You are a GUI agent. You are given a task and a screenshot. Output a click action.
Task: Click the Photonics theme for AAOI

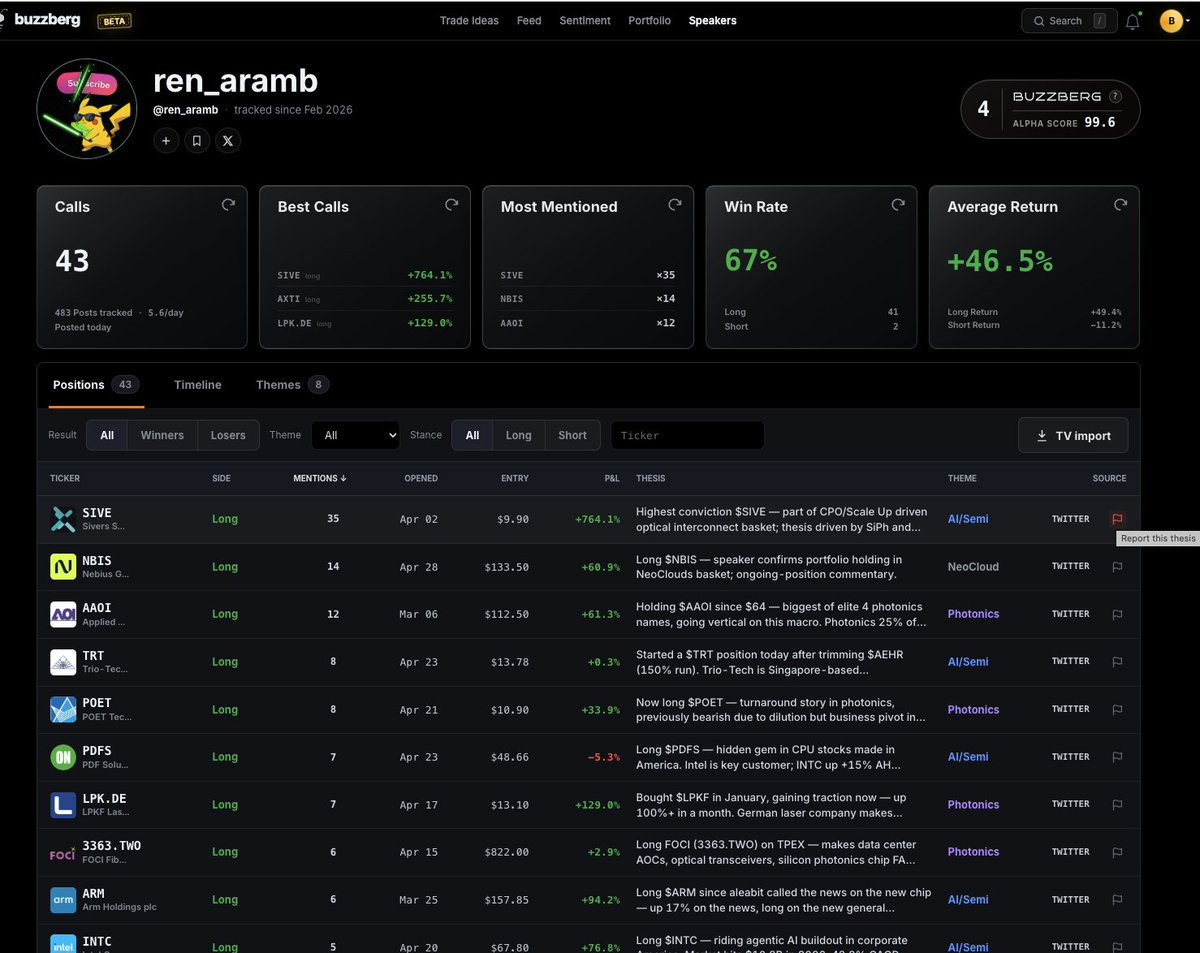tap(973, 614)
